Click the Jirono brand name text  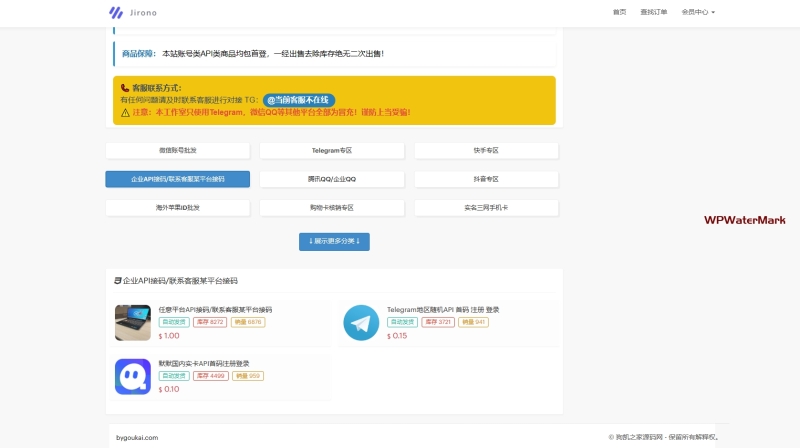click(143, 13)
